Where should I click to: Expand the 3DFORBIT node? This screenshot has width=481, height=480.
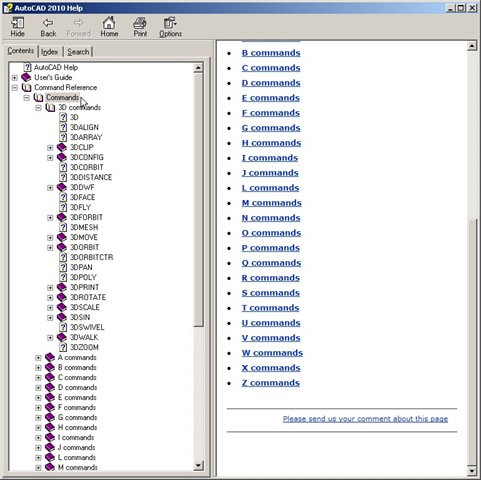(x=50, y=218)
